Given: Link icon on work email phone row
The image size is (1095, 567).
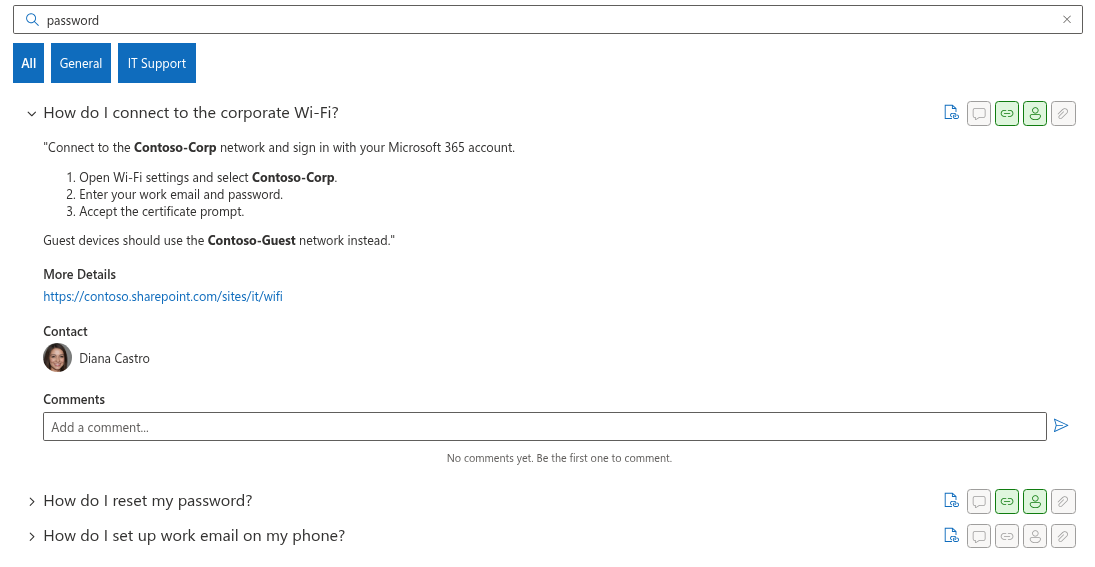Looking at the screenshot, I should coord(1007,536).
